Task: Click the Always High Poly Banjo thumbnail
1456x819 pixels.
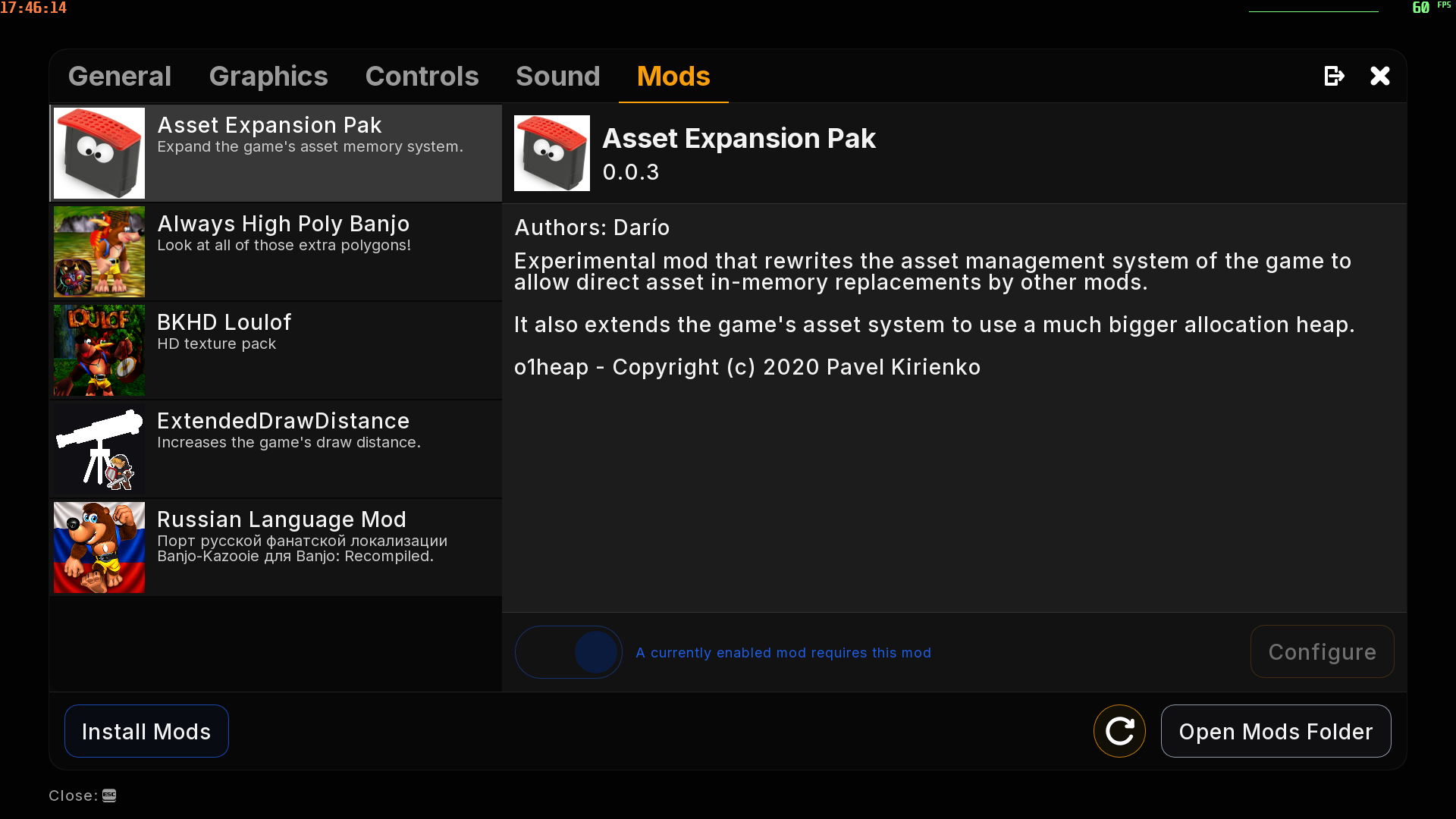Action: pos(99,252)
